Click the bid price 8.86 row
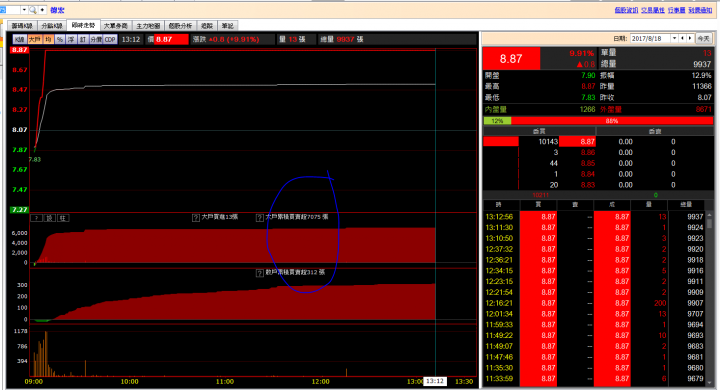 (588, 153)
